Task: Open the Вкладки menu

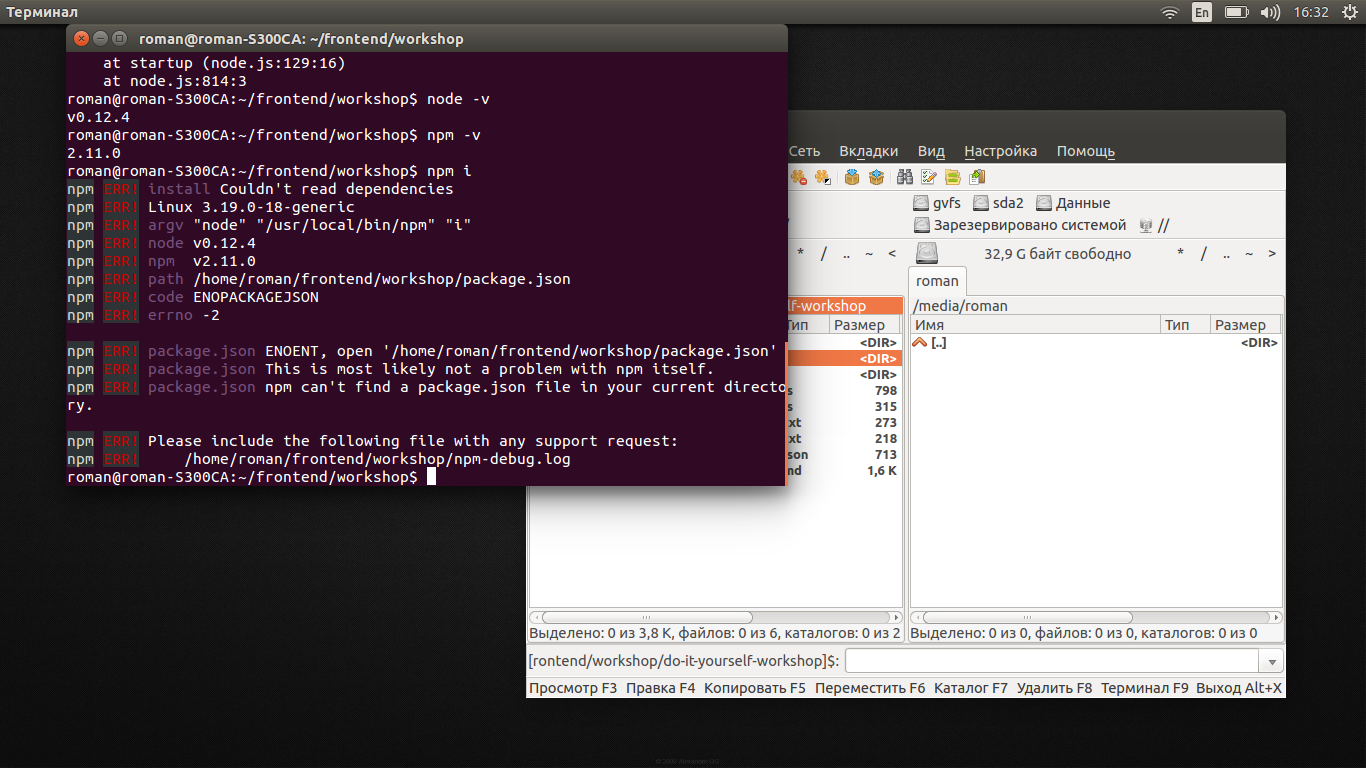Action: coord(868,151)
